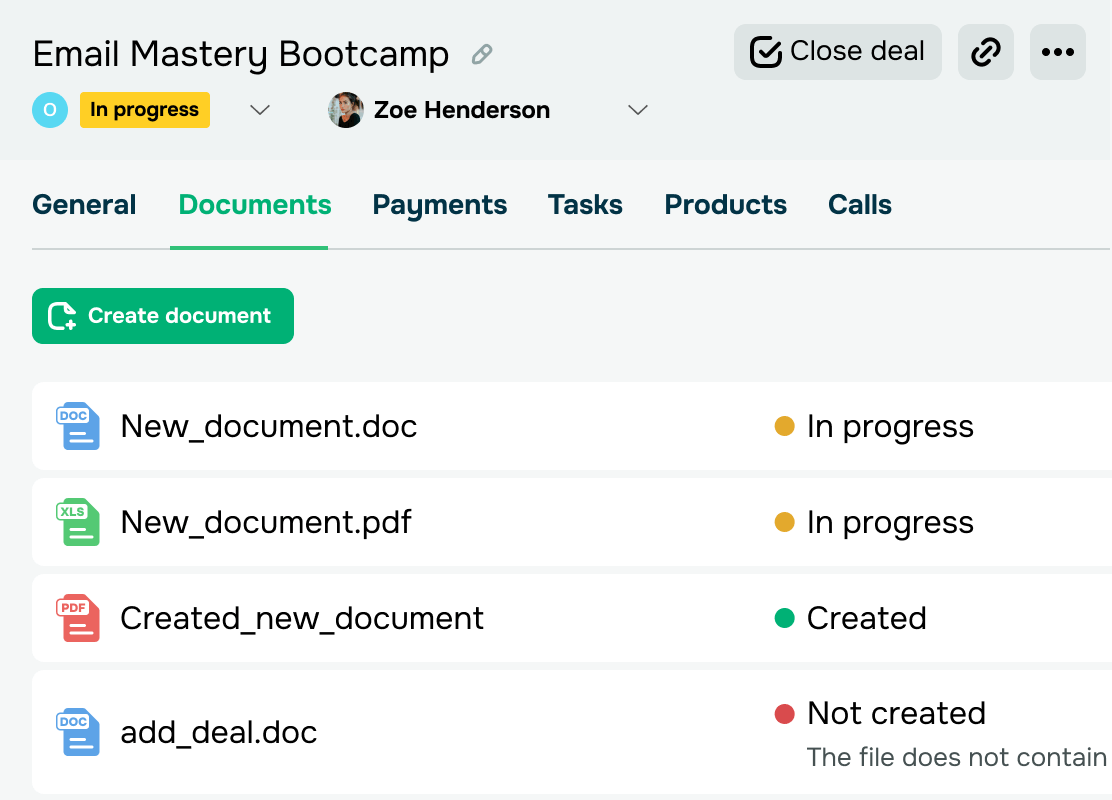The height and width of the screenshot is (800, 1112).
Task: Click Zoe Henderson's avatar photo
Action: tap(346, 110)
